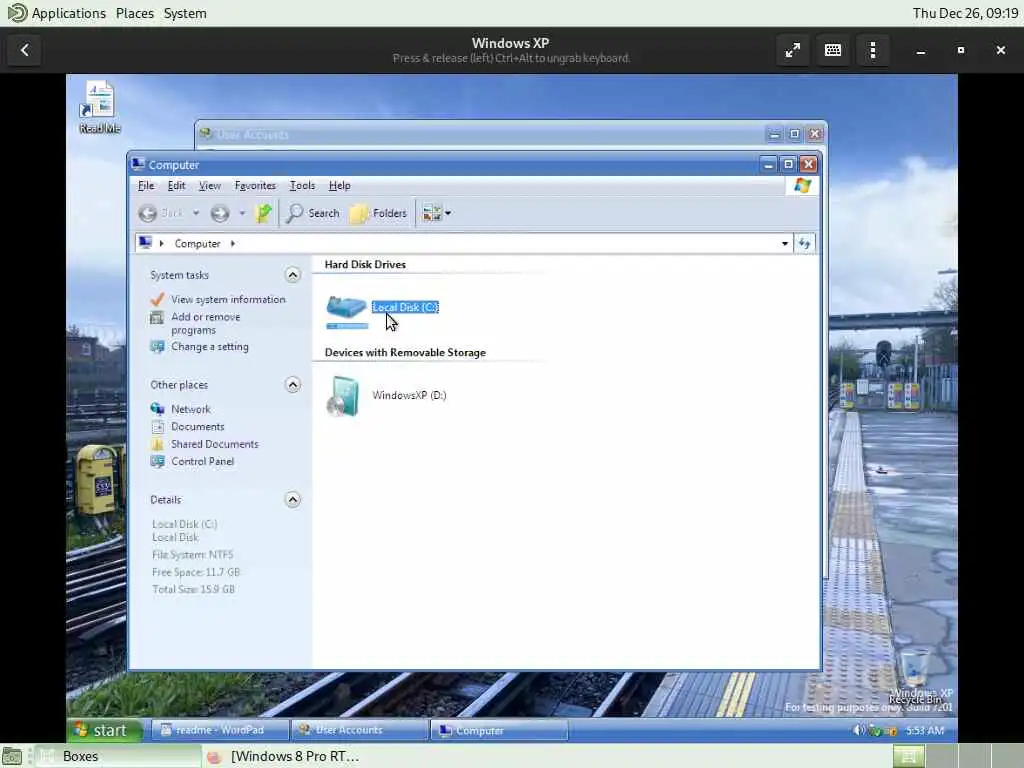Click the XP taskbar clock
Image resolution: width=1024 pixels, height=768 pixels.
[925, 730]
